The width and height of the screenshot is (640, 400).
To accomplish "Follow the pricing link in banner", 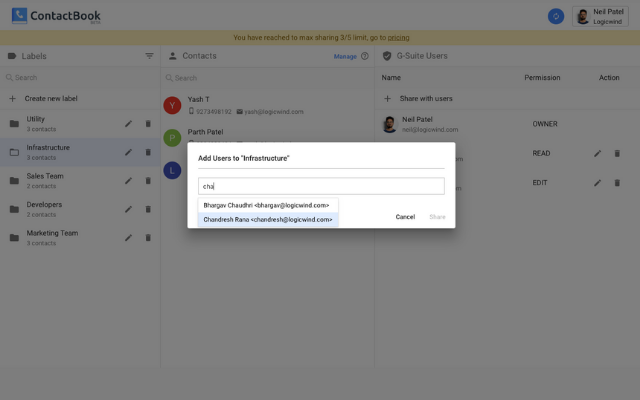I will point(398,38).
